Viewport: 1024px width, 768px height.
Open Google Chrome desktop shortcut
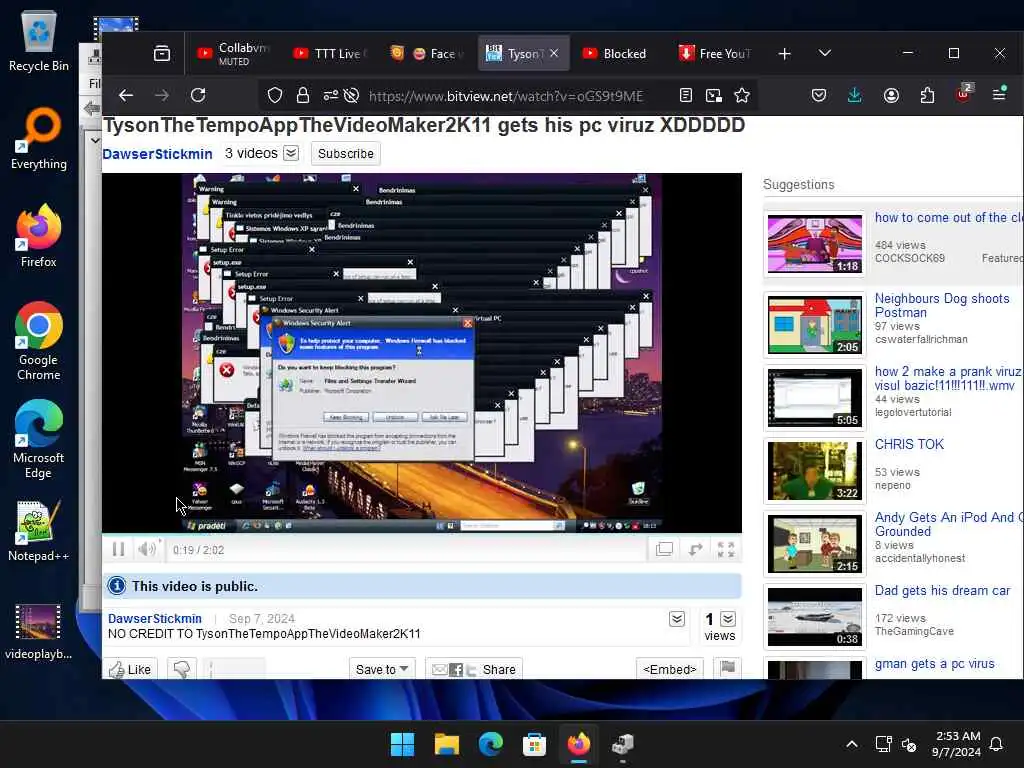39,342
